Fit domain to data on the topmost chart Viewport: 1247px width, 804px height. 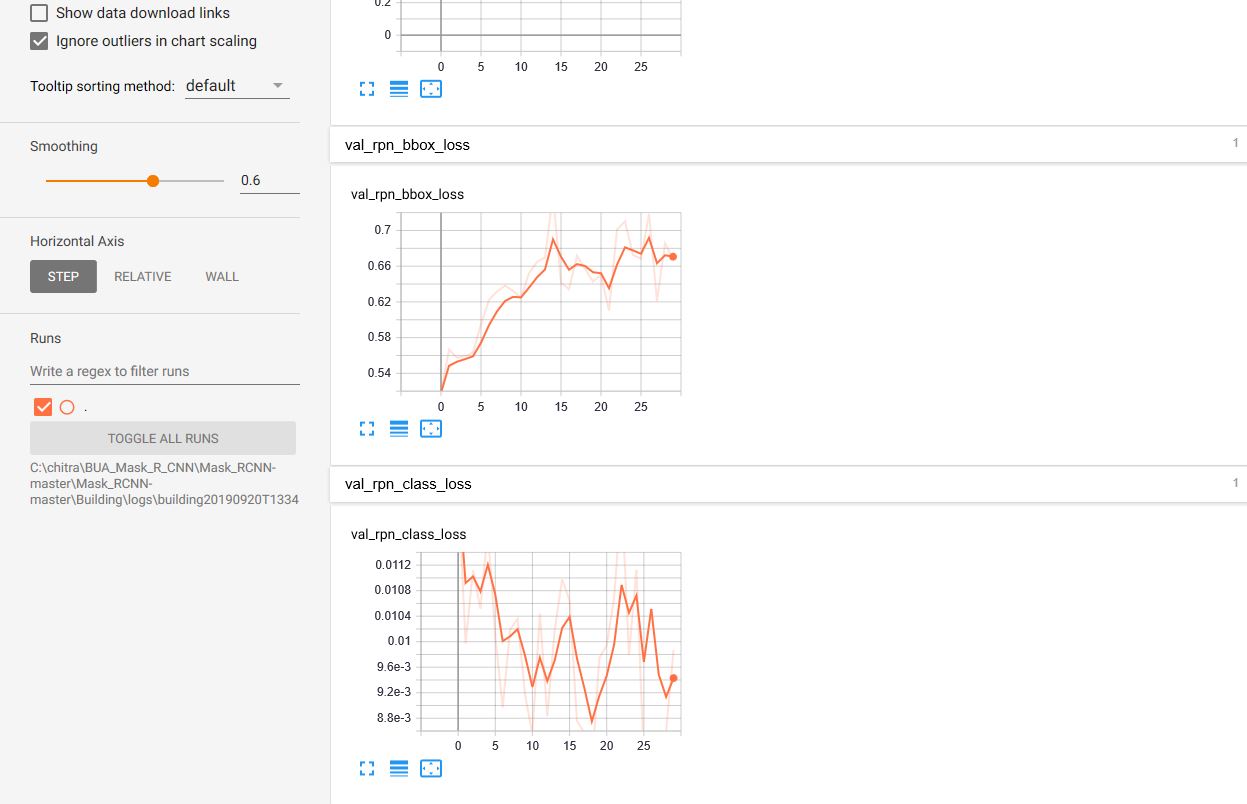point(431,89)
